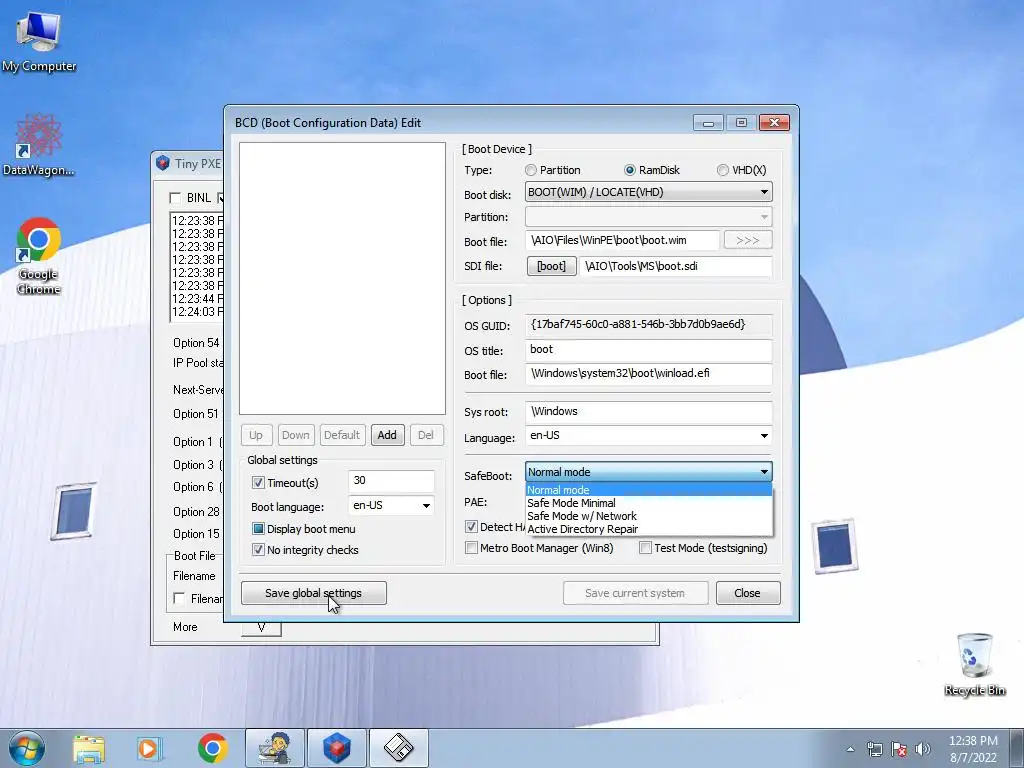Viewport: 1024px width, 768px height.
Task: Open the Recycle Bin
Action: tap(974, 664)
